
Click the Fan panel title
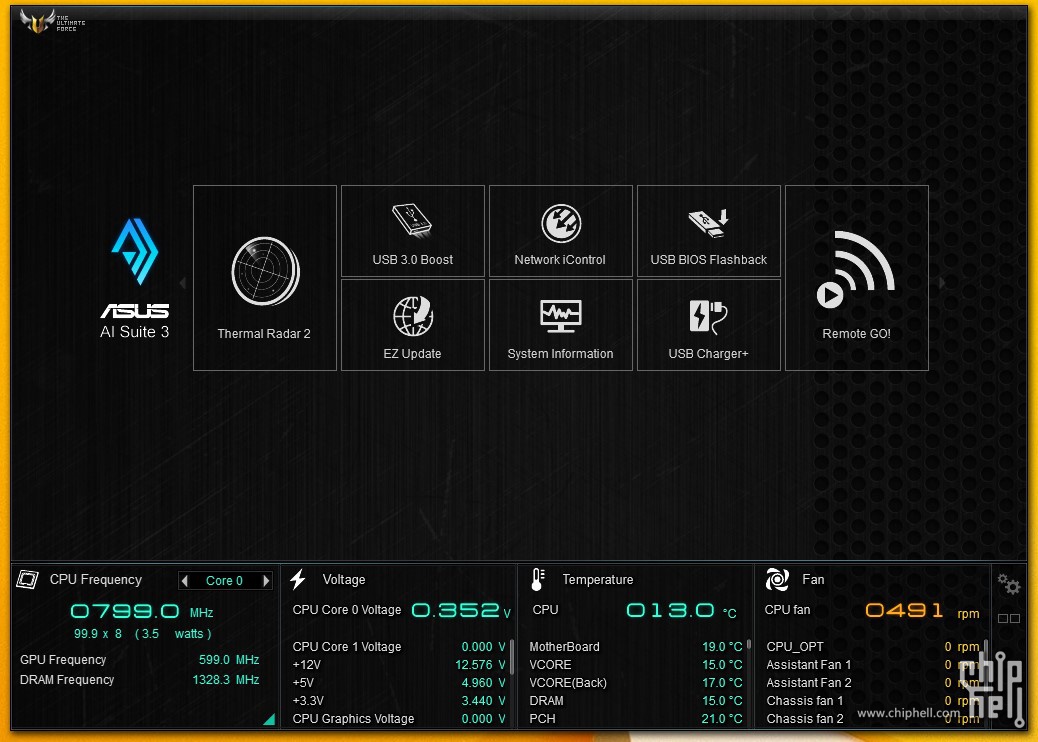tap(813, 579)
